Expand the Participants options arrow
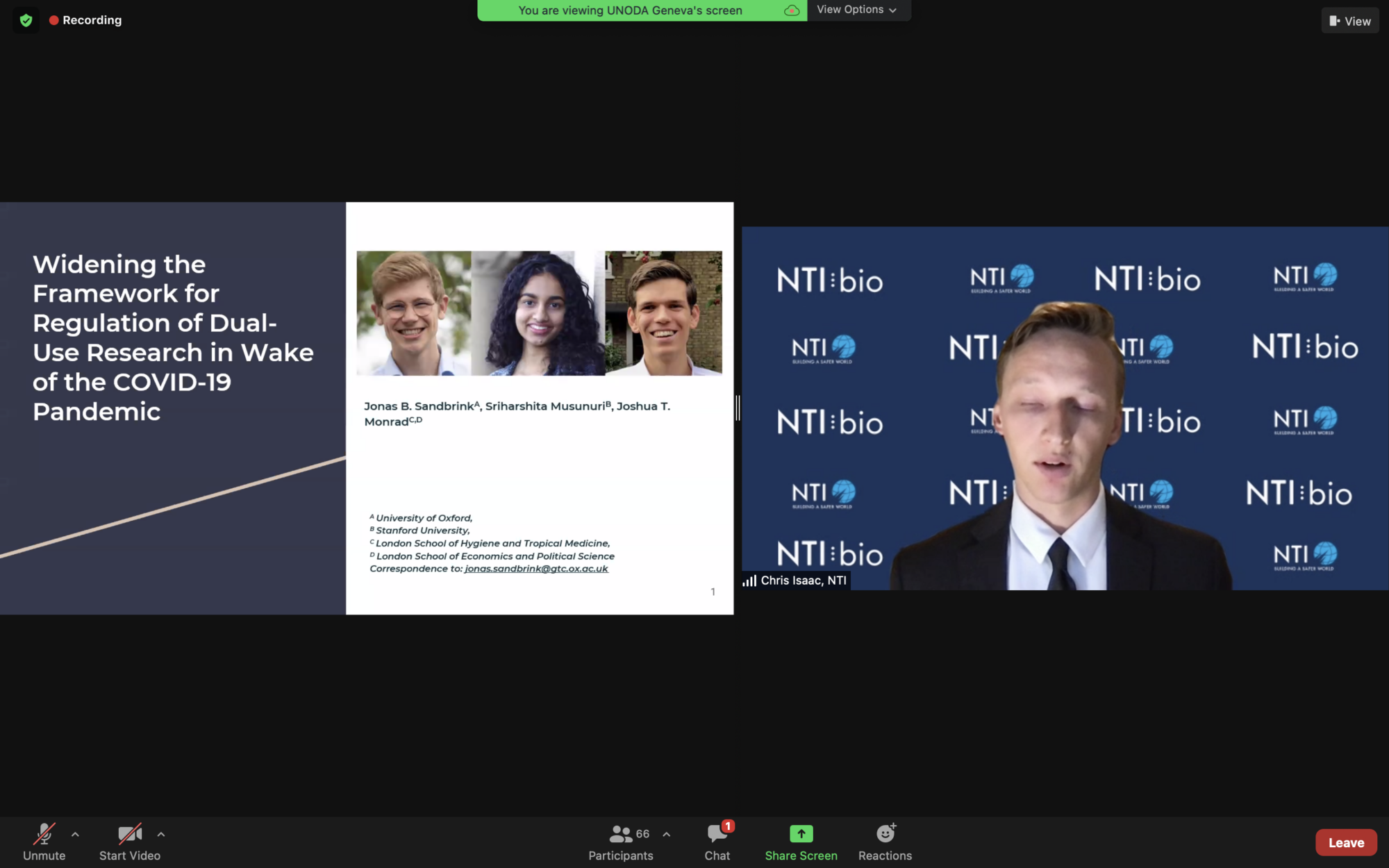Screen dimensions: 1389x868 (667, 834)
